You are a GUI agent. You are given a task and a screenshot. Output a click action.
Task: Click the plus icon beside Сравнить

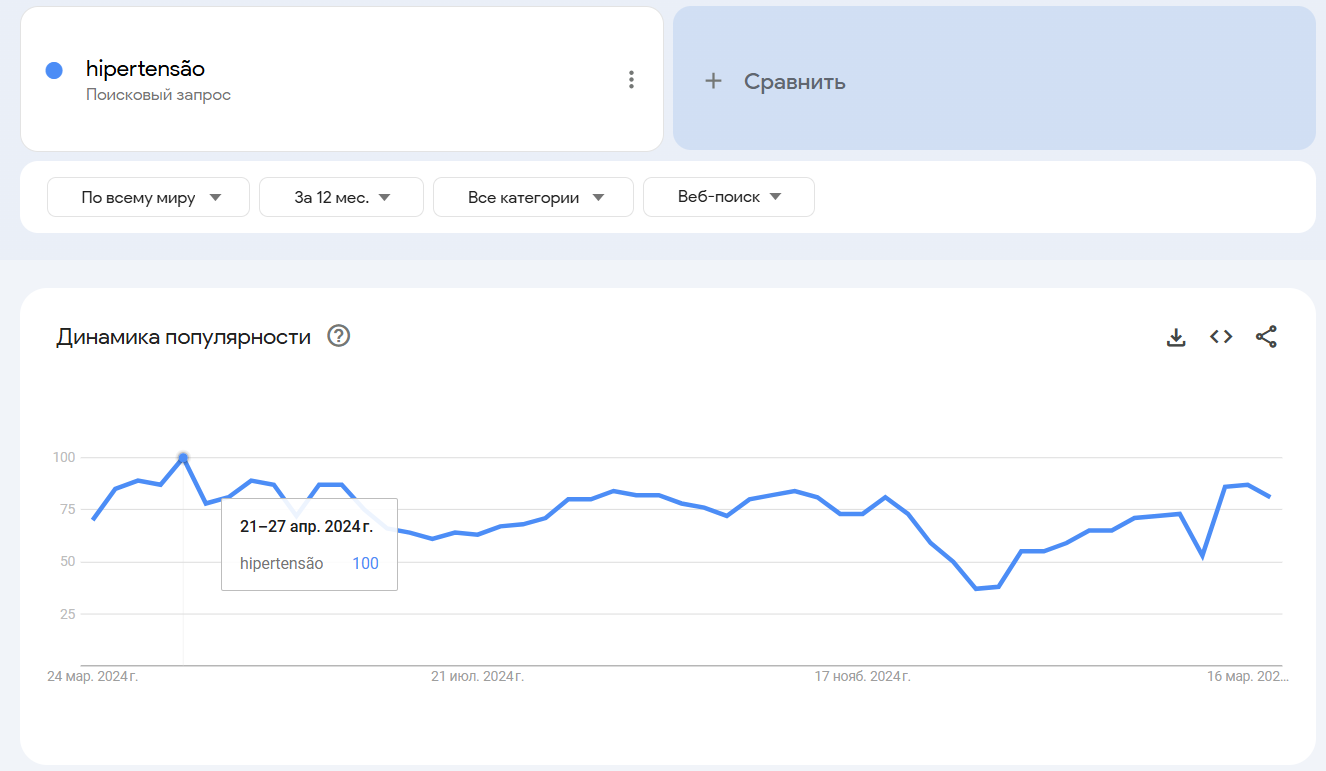tap(713, 81)
